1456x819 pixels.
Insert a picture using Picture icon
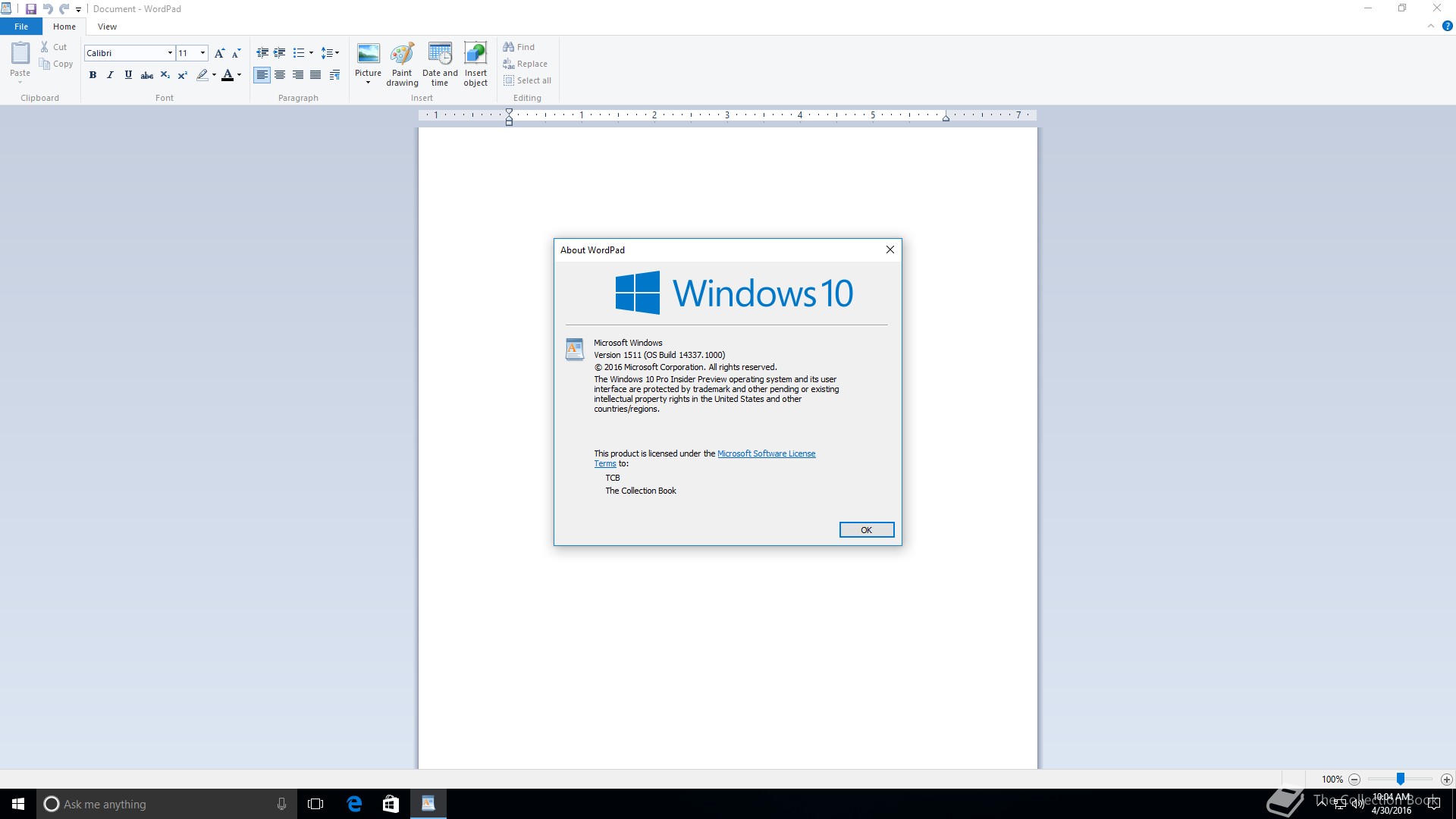(368, 54)
